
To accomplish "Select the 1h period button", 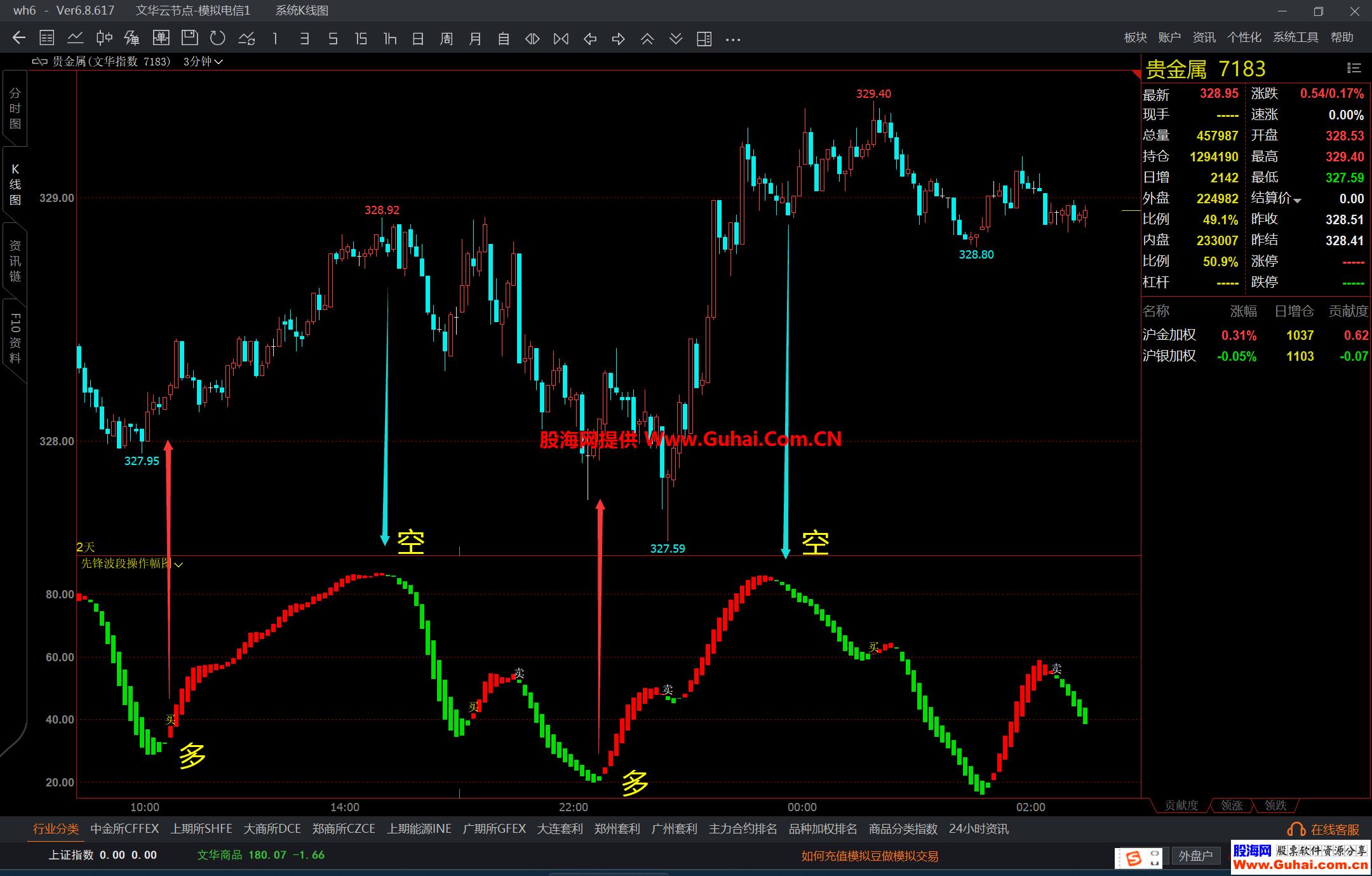I will pyautogui.click(x=390, y=39).
